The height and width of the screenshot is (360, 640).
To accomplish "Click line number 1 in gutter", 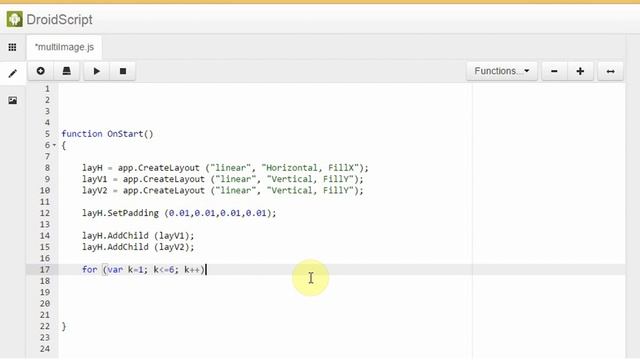I will (x=47, y=89).
